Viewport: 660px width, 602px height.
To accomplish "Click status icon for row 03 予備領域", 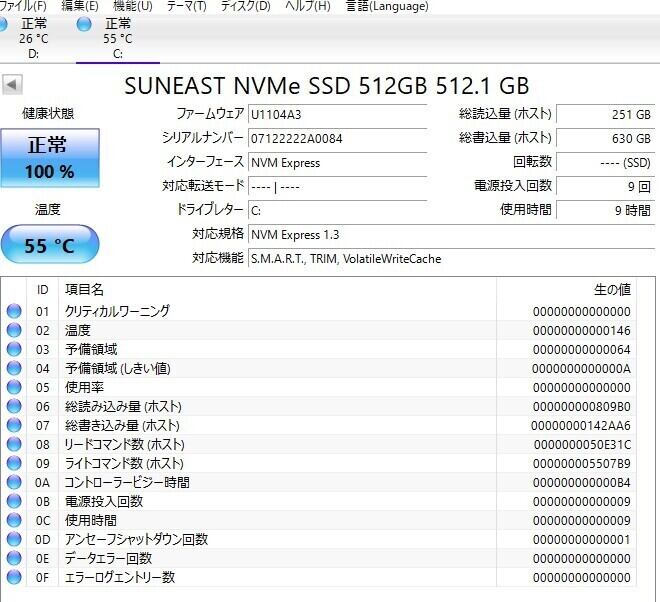I will [14, 349].
